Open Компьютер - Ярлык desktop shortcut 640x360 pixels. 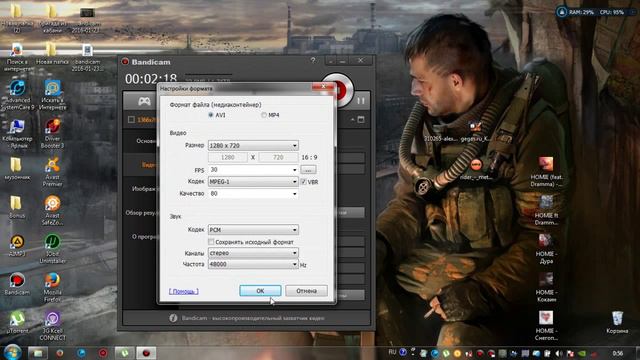[17, 134]
